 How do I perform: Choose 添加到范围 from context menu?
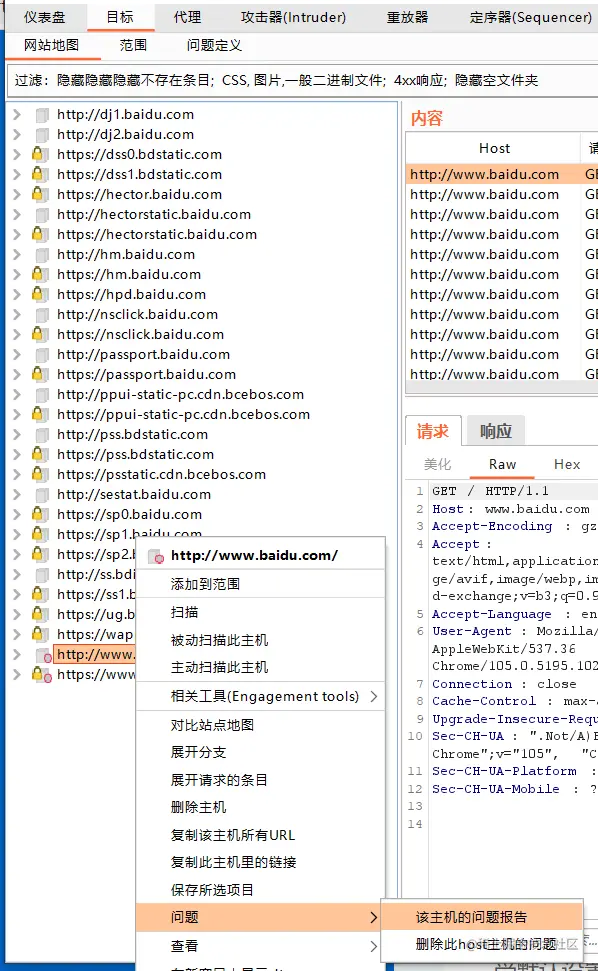261,583
